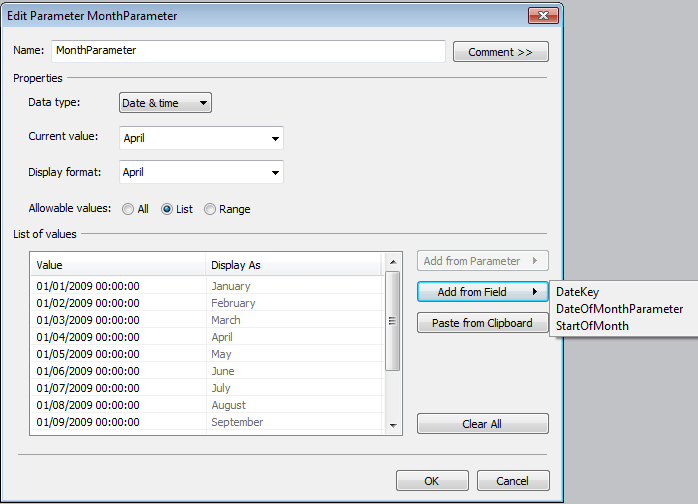Choose DateOfMonthParameter from the field menu

point(619,309)
